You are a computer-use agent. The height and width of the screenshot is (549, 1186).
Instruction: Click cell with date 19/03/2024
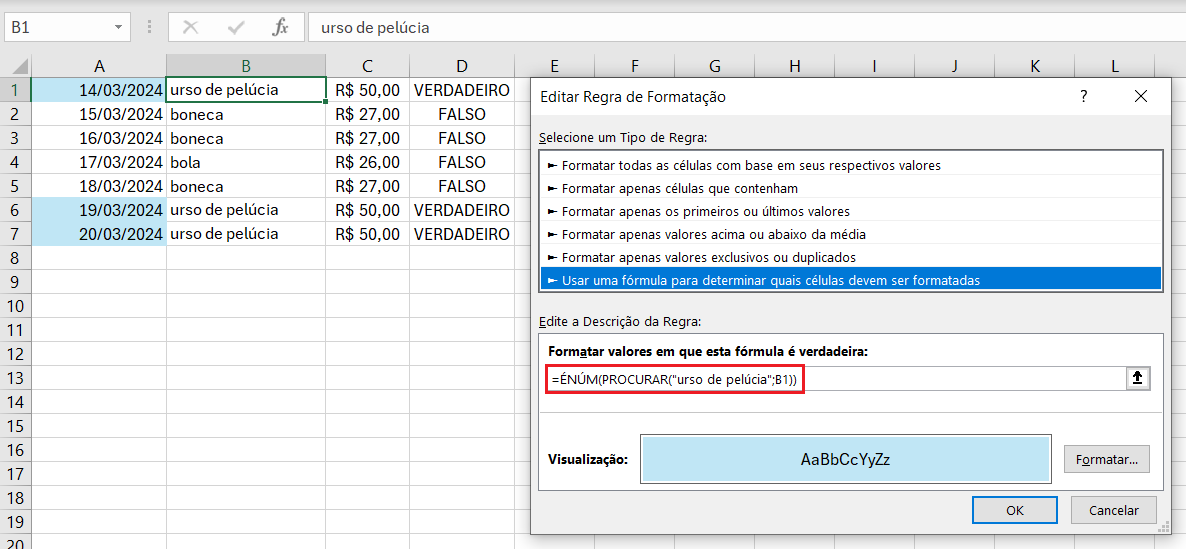click(x=99, y=209)
